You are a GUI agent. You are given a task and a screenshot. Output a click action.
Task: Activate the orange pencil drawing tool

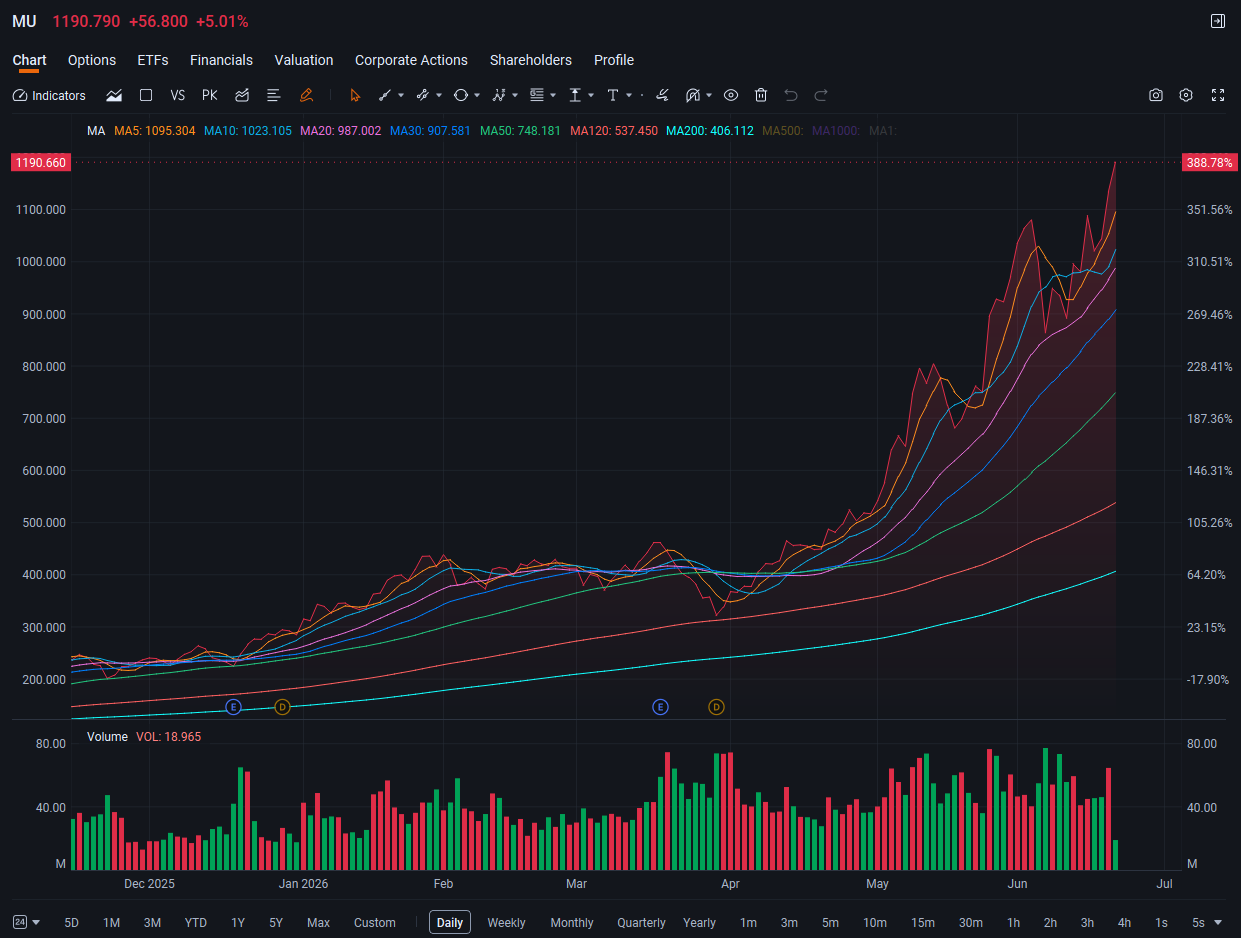pos(306,95)
